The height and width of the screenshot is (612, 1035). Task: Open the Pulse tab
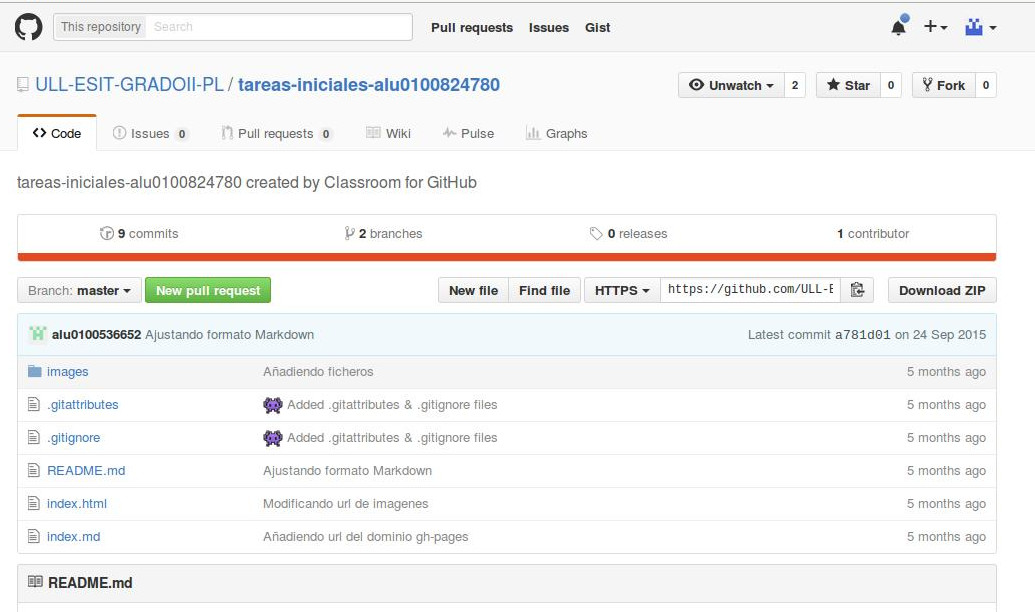[x=468, y=133]
